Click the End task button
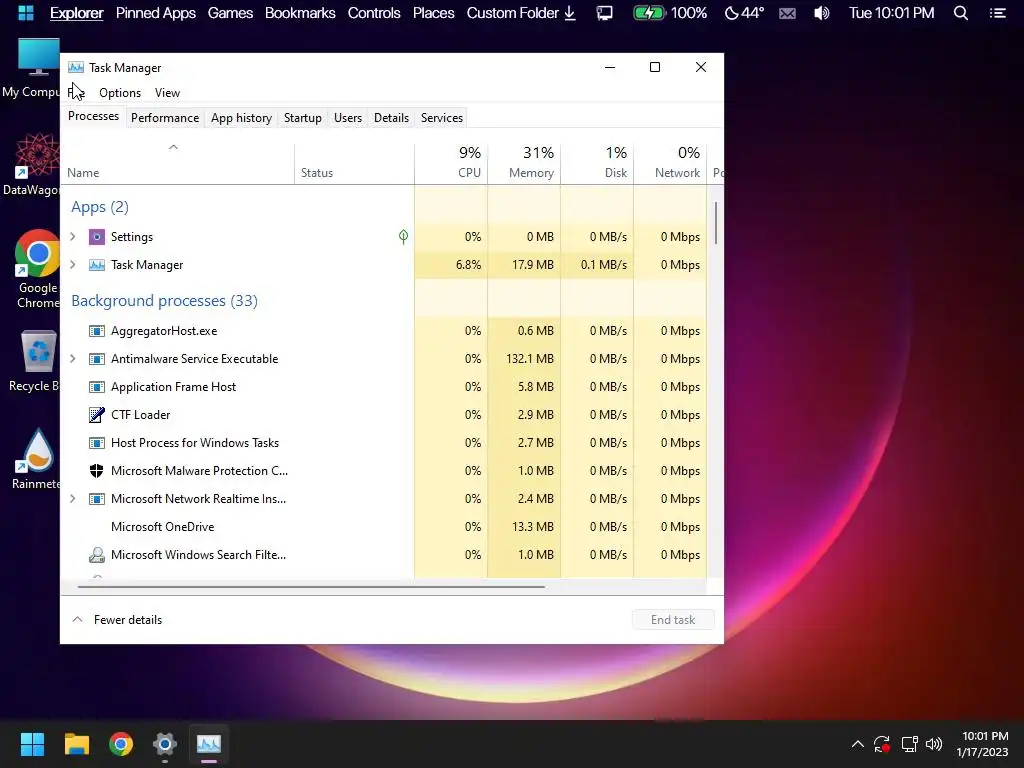1024x768 pixels. click(673, 620)
